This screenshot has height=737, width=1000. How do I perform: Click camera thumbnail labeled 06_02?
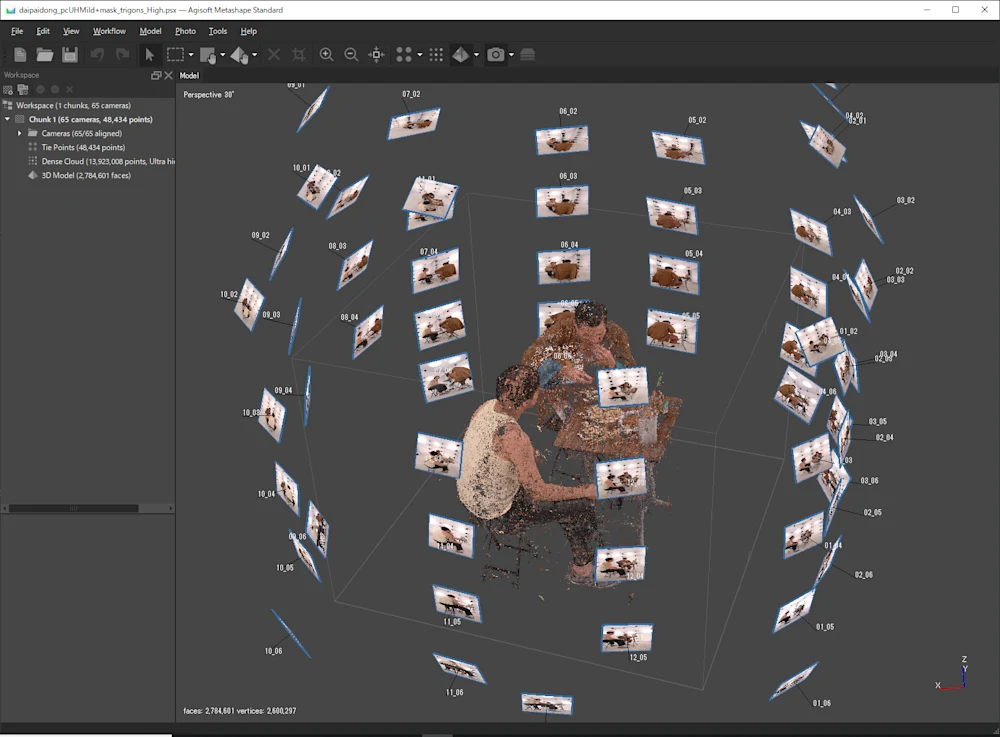[562, 140]
